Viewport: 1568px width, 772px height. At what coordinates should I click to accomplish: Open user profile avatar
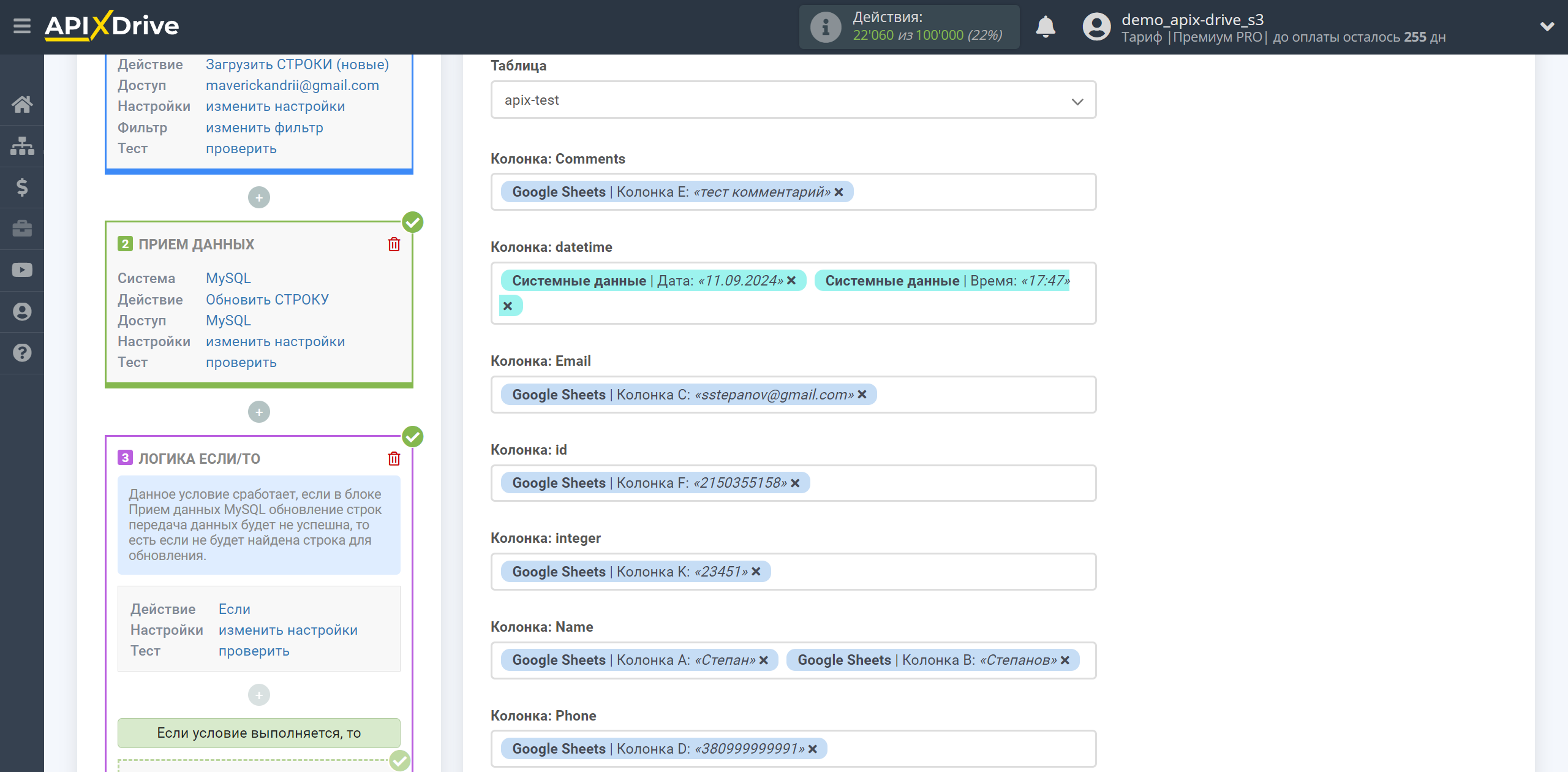tap(1096, 27)
